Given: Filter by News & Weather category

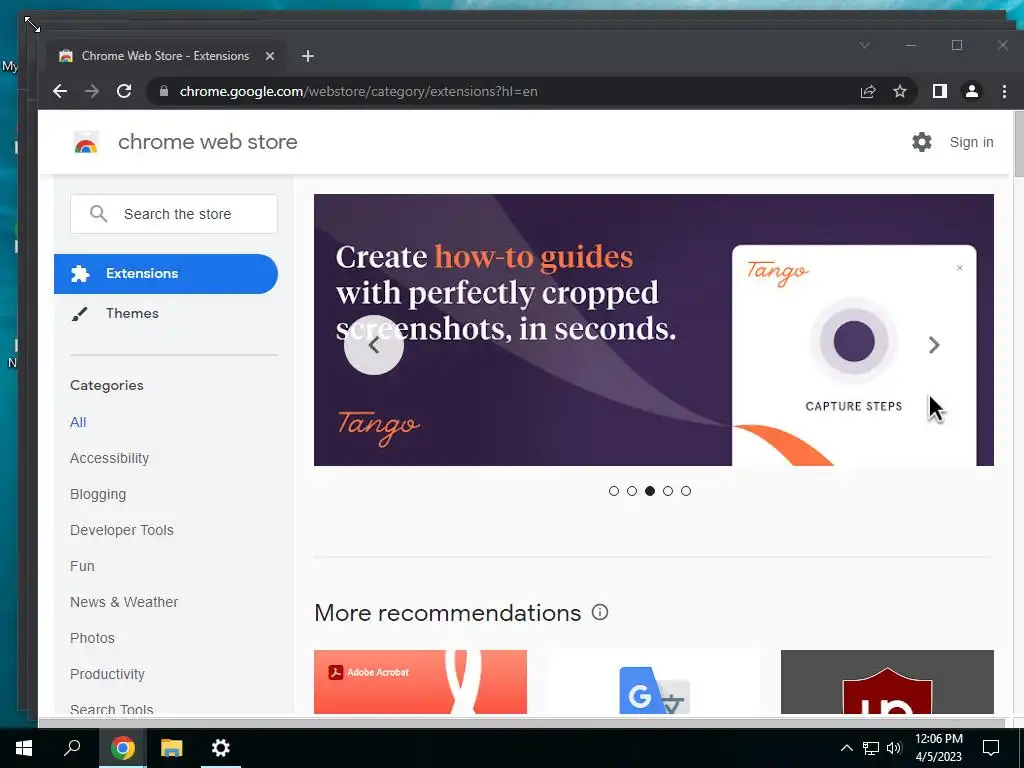Looking at the screenshot, I should pyautogui.click(x=124, y=602).
